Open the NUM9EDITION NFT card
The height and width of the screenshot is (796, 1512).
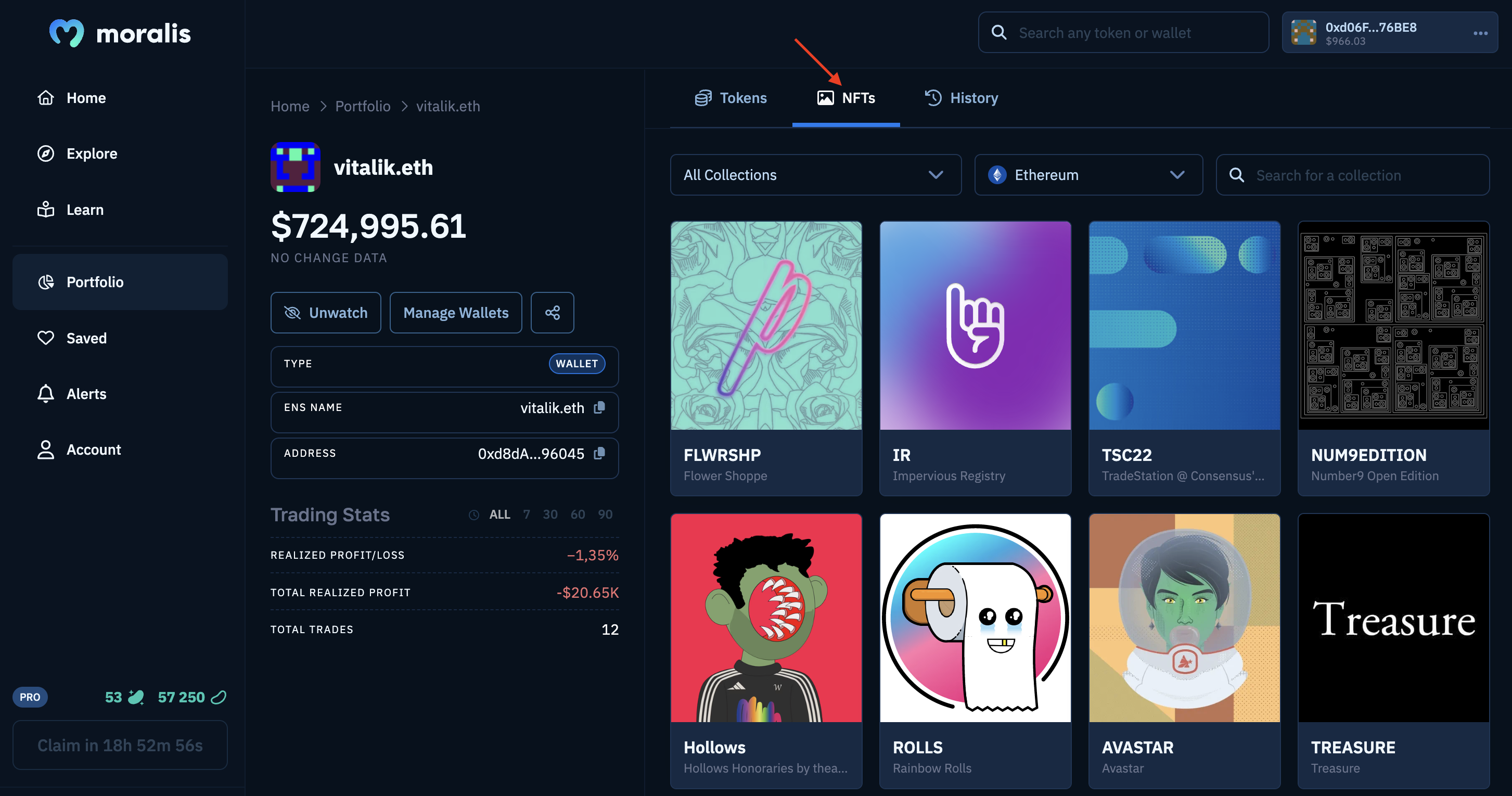tap(1393, 358)
